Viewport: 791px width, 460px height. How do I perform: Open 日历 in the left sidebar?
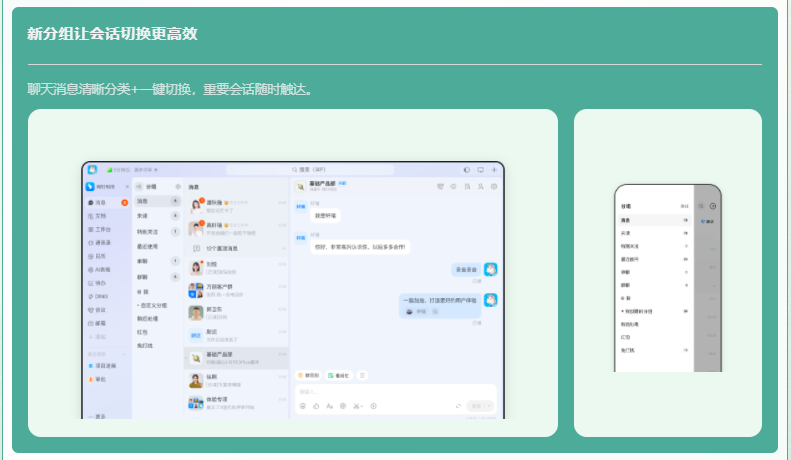tap(100, 256)
